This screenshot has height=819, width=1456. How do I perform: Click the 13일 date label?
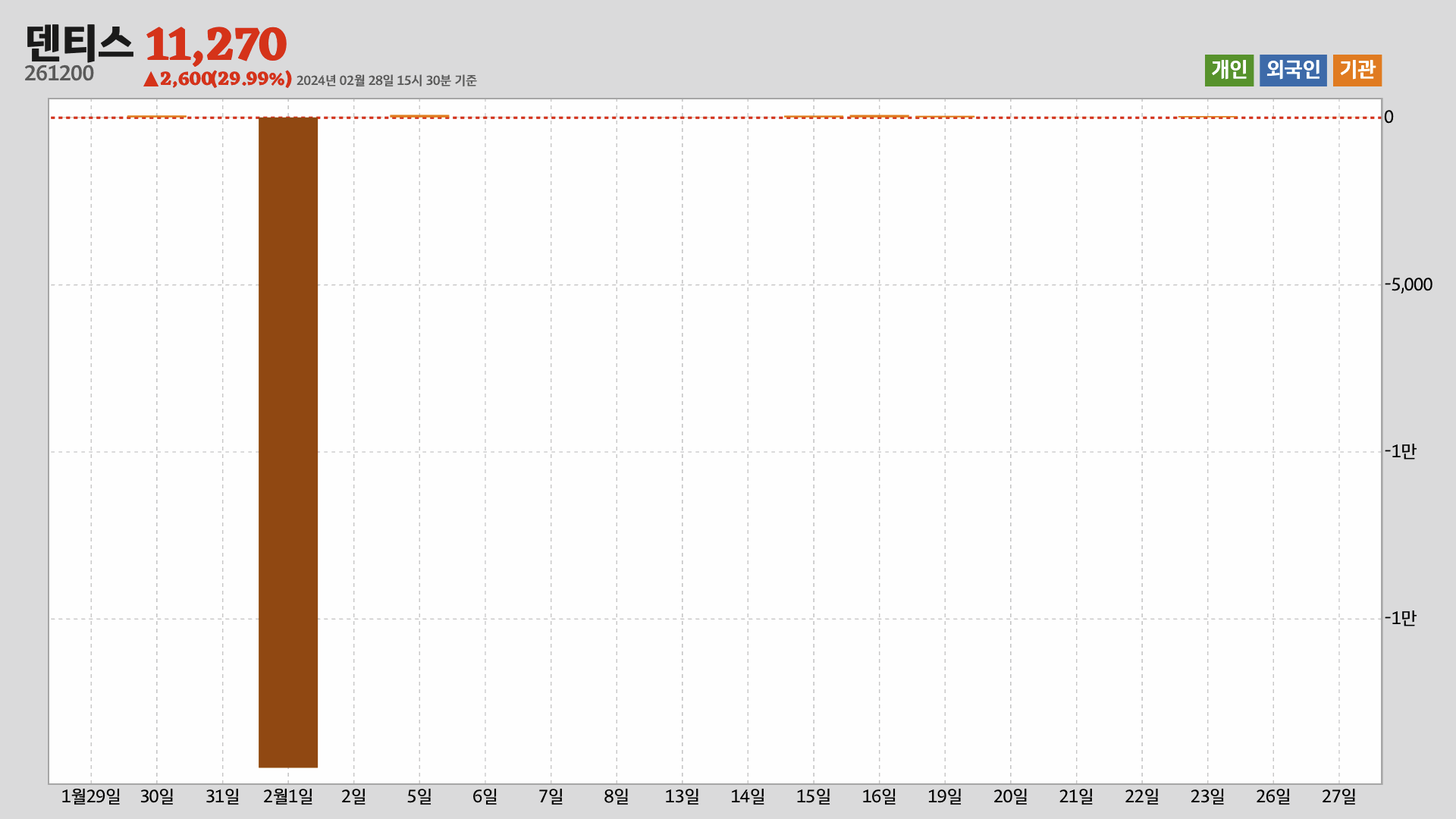pos(682,796)
